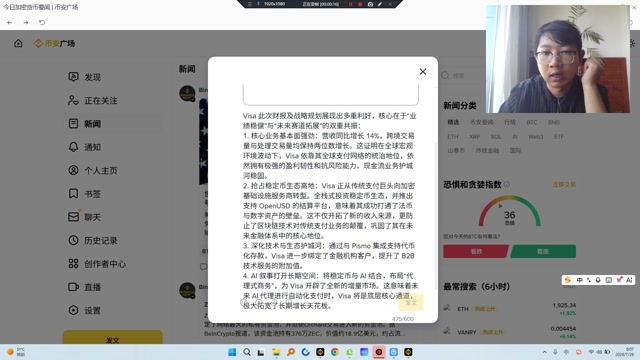Go back with the browser back arrow
The height and width of the screenshot is (360, 640).
tap(9, 22)
